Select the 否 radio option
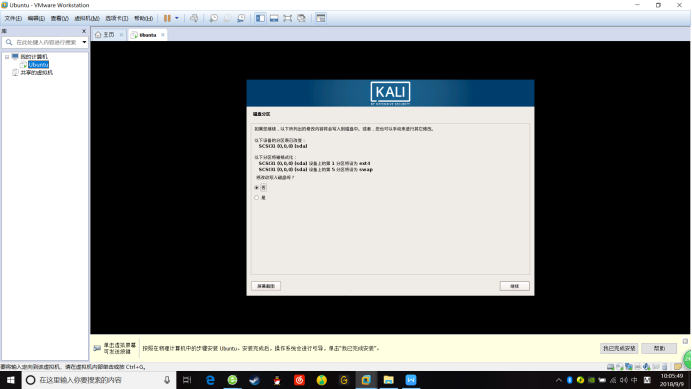Viewport: 692px width, 389px height. coord(256,188)
